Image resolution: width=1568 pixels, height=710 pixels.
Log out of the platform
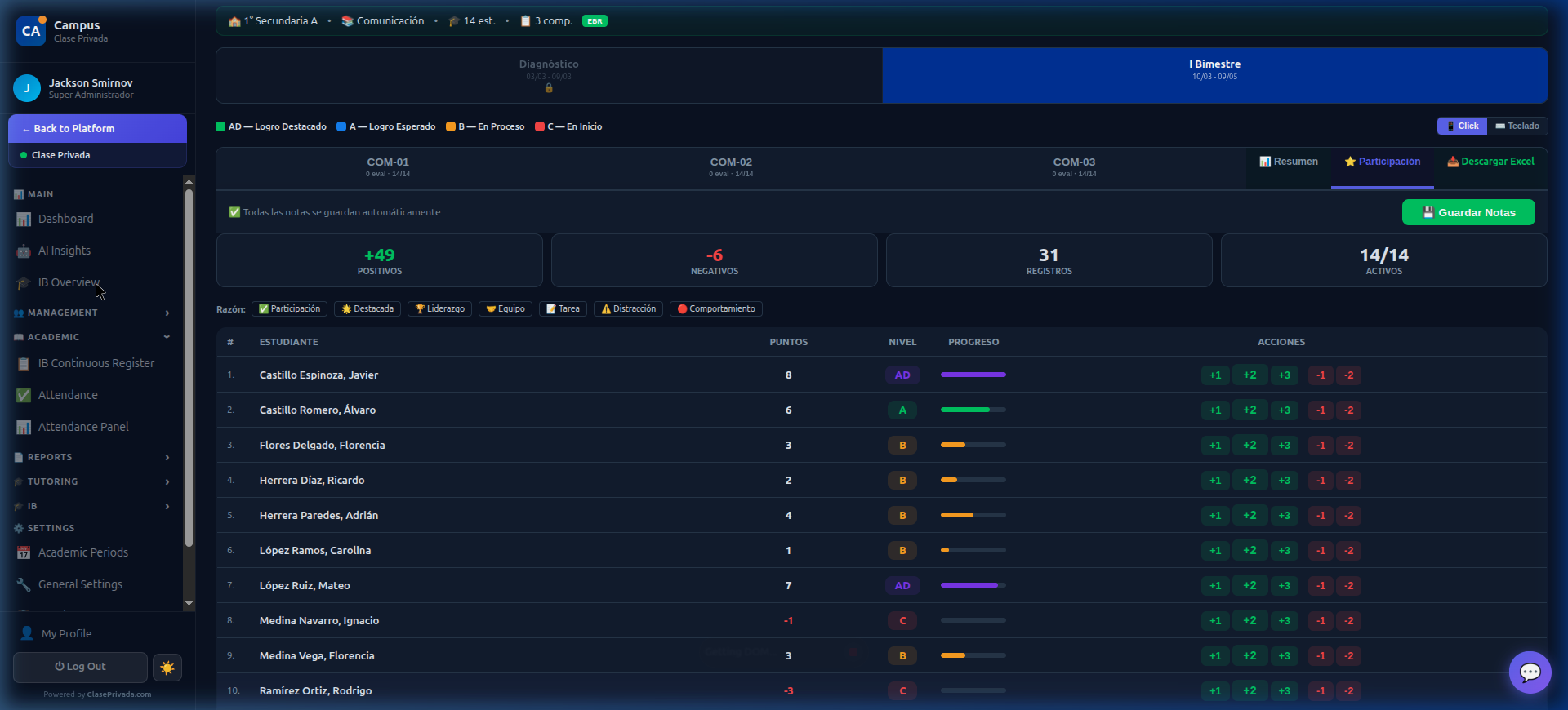click(80, 667)
